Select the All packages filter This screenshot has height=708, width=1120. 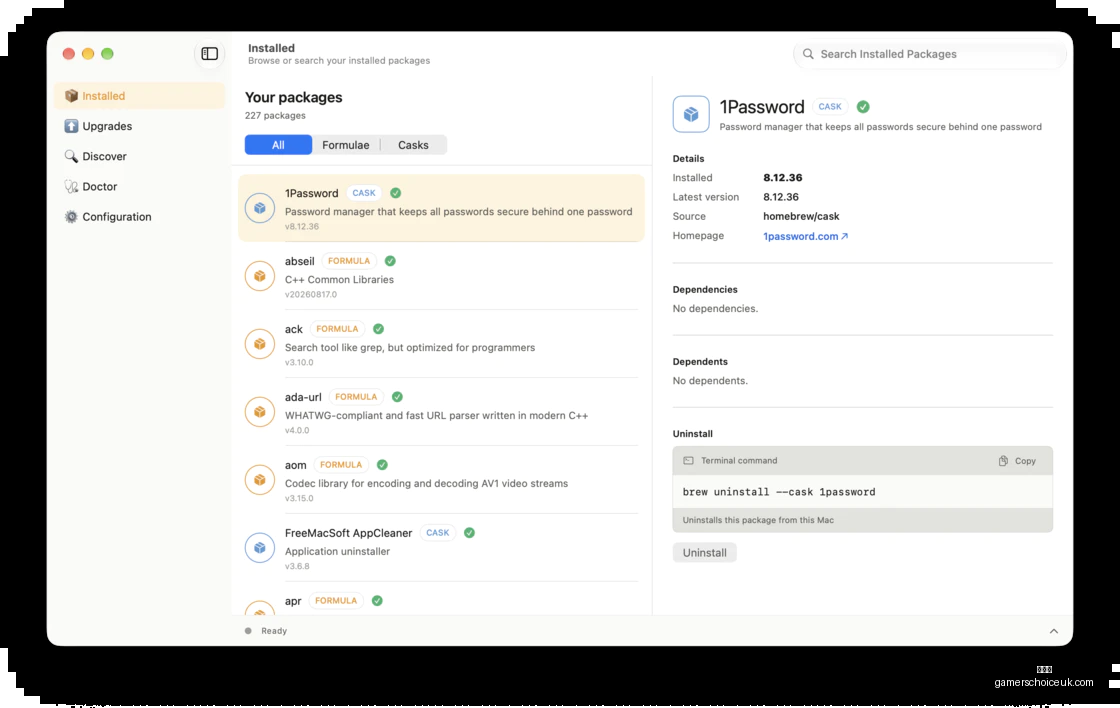(278, 145)
